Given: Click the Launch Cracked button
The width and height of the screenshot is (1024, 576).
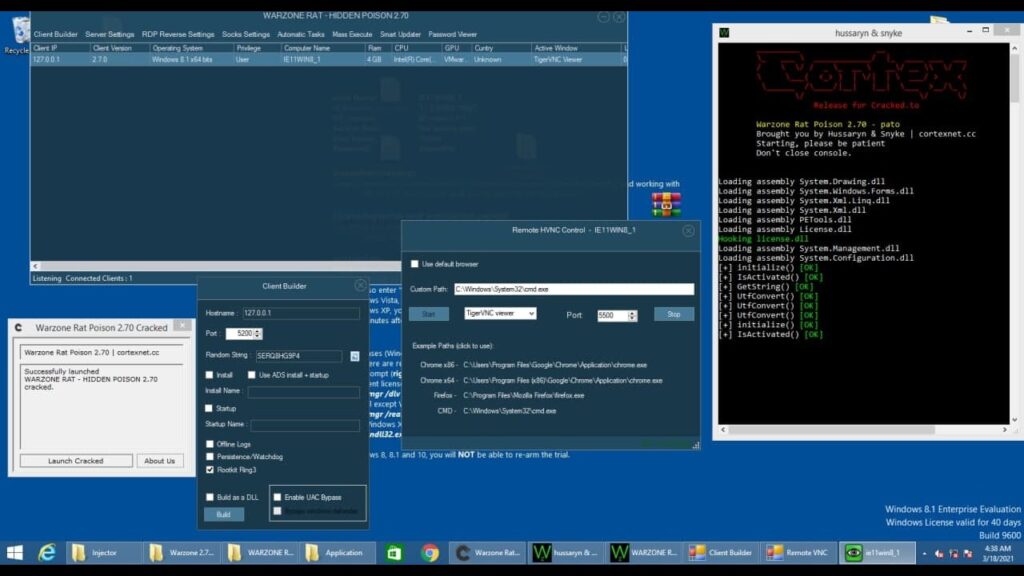Looking at the screenshot, I should (76, 461).
